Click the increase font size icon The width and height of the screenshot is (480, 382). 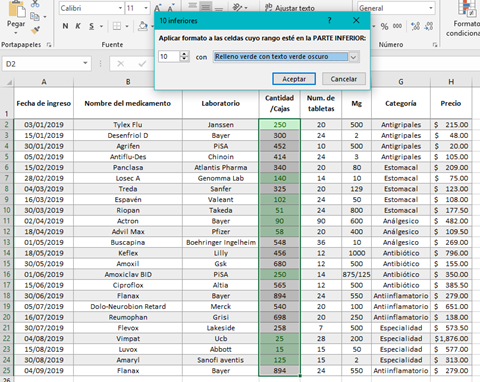158,8
